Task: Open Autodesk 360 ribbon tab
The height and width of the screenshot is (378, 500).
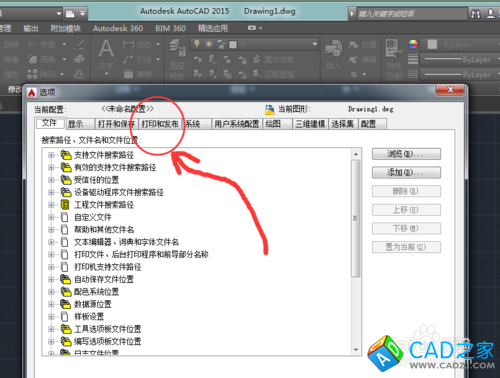Action: click(118, 29)
